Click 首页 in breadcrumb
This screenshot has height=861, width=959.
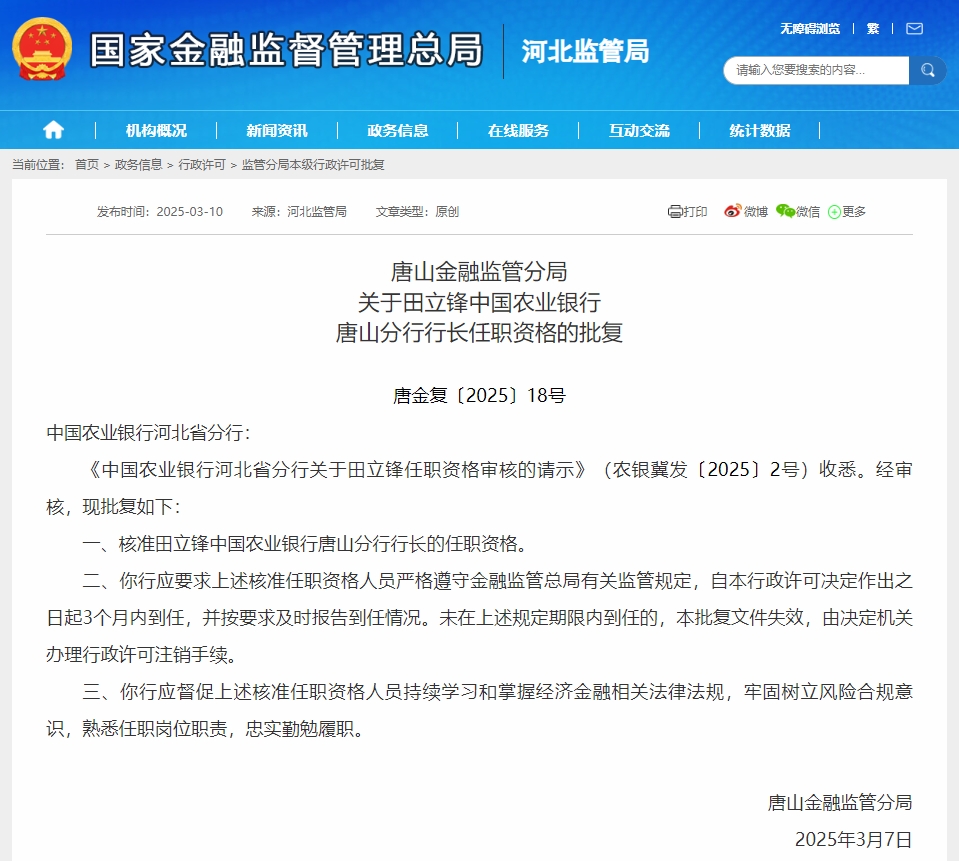[87, 164]
